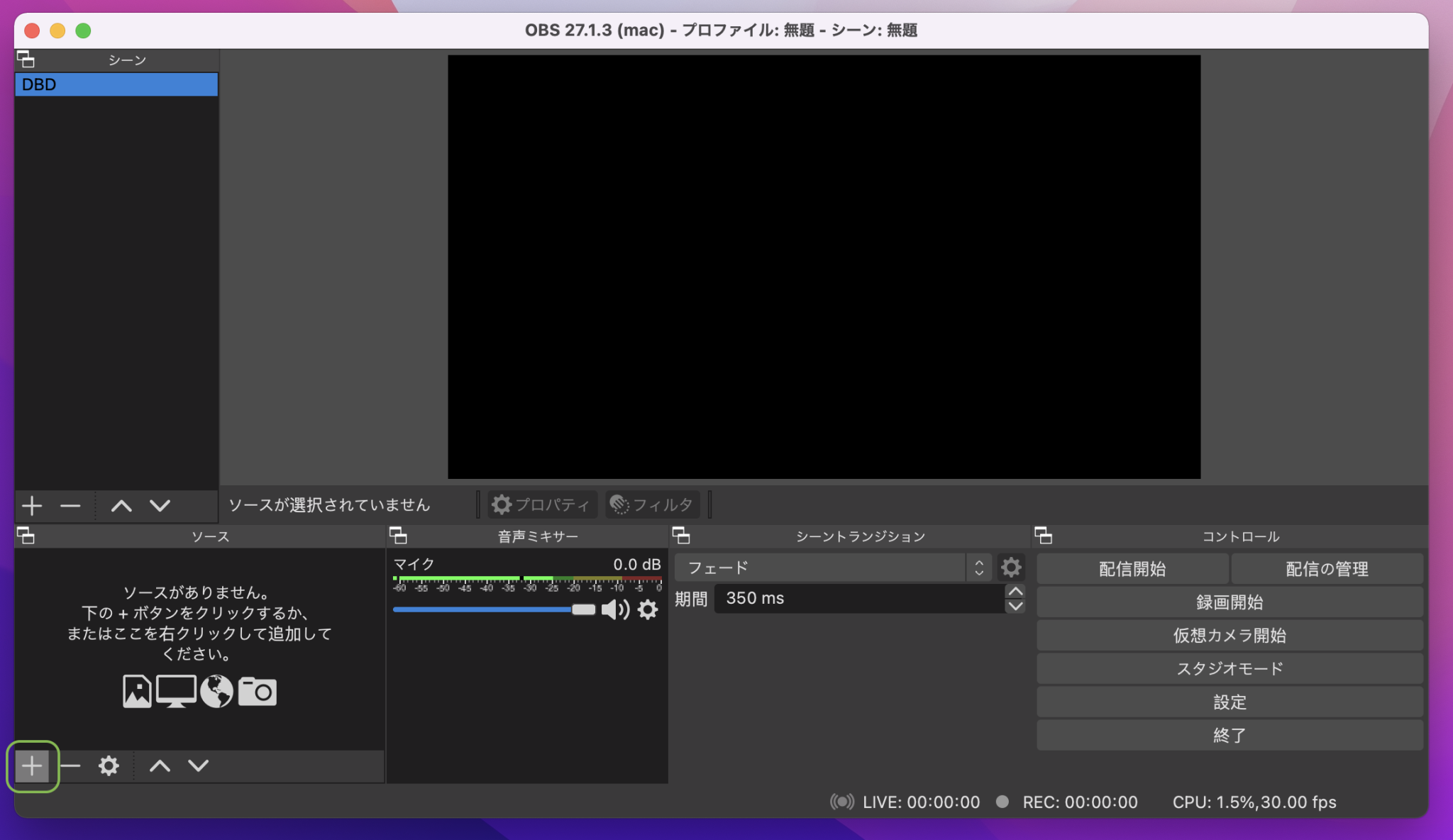
Task: Pop out the コントロール panel via its corner icon
Action: coord(1044,536)
